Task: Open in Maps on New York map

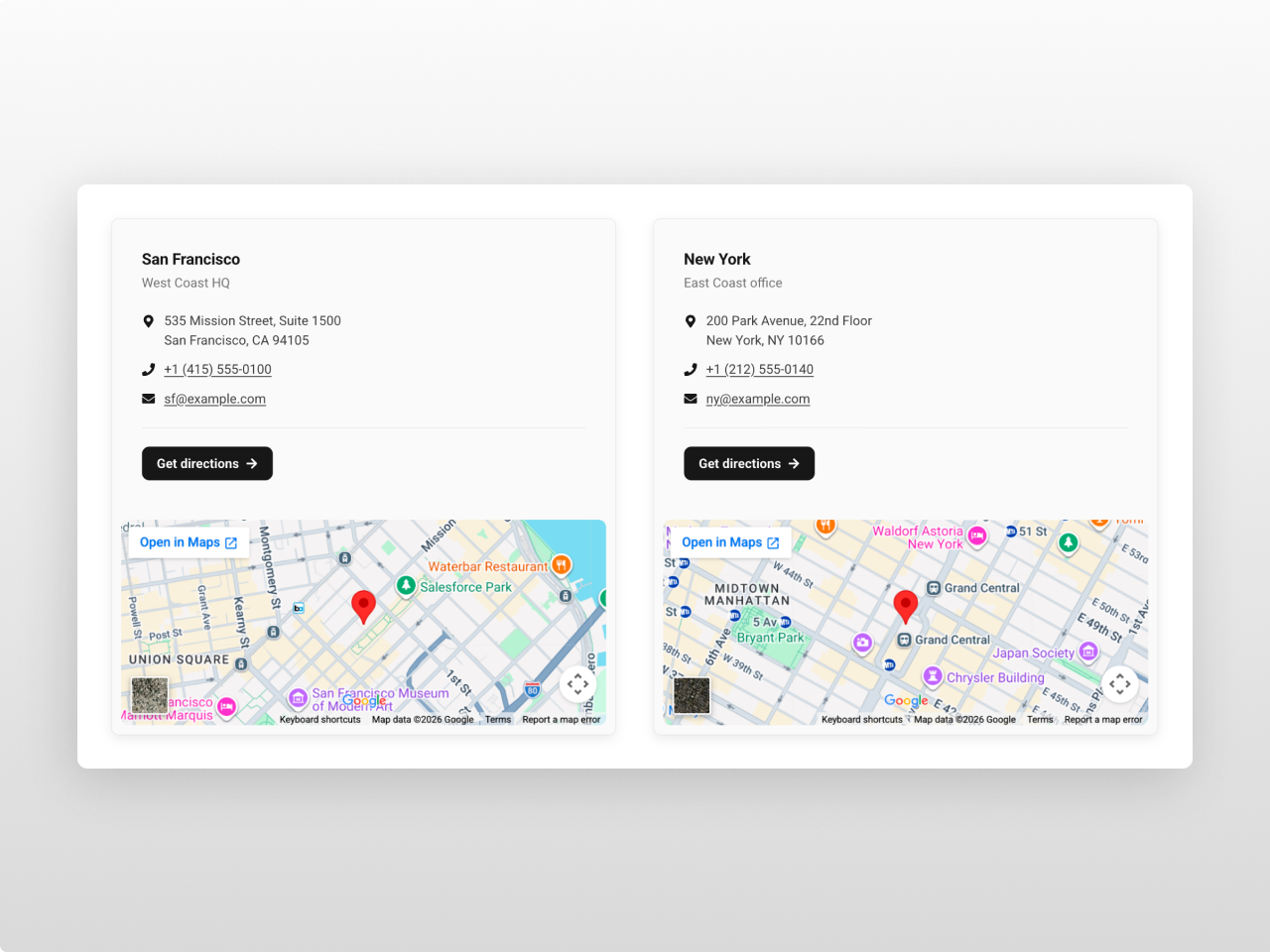Action: click(x=730, y=542)
